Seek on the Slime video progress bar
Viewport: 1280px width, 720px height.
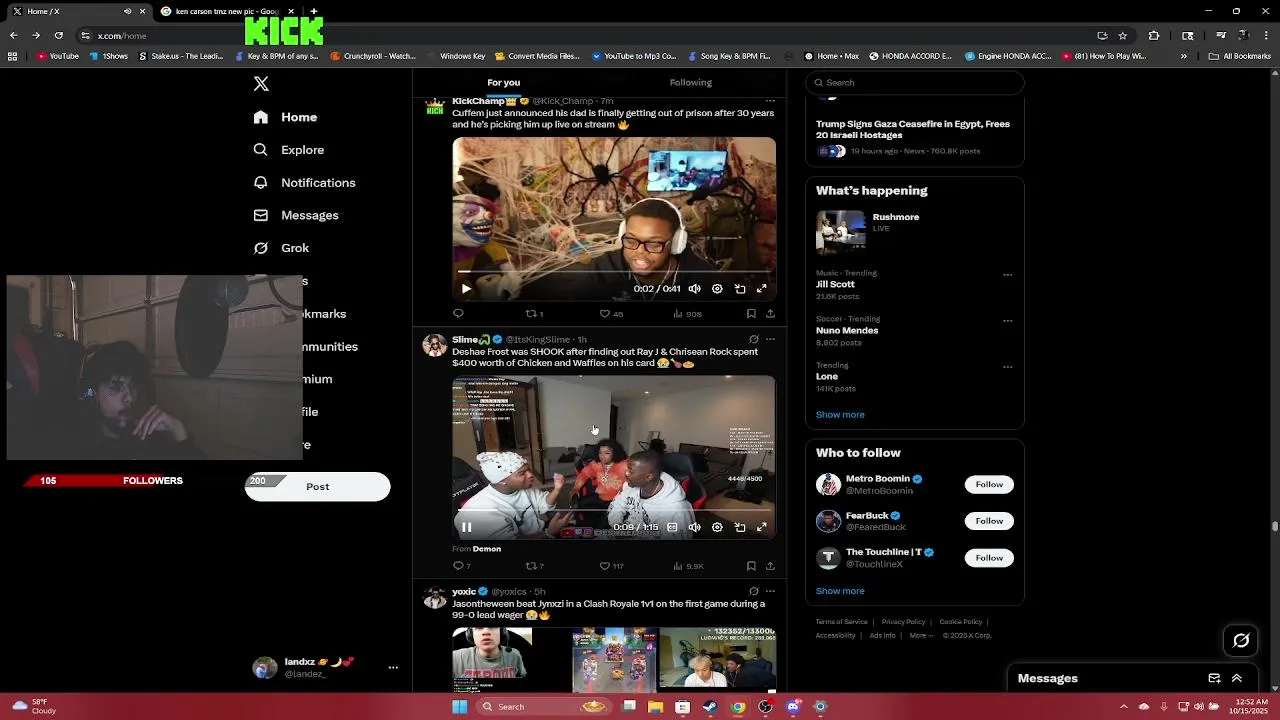pyautogui.click(x=614, y=509)
